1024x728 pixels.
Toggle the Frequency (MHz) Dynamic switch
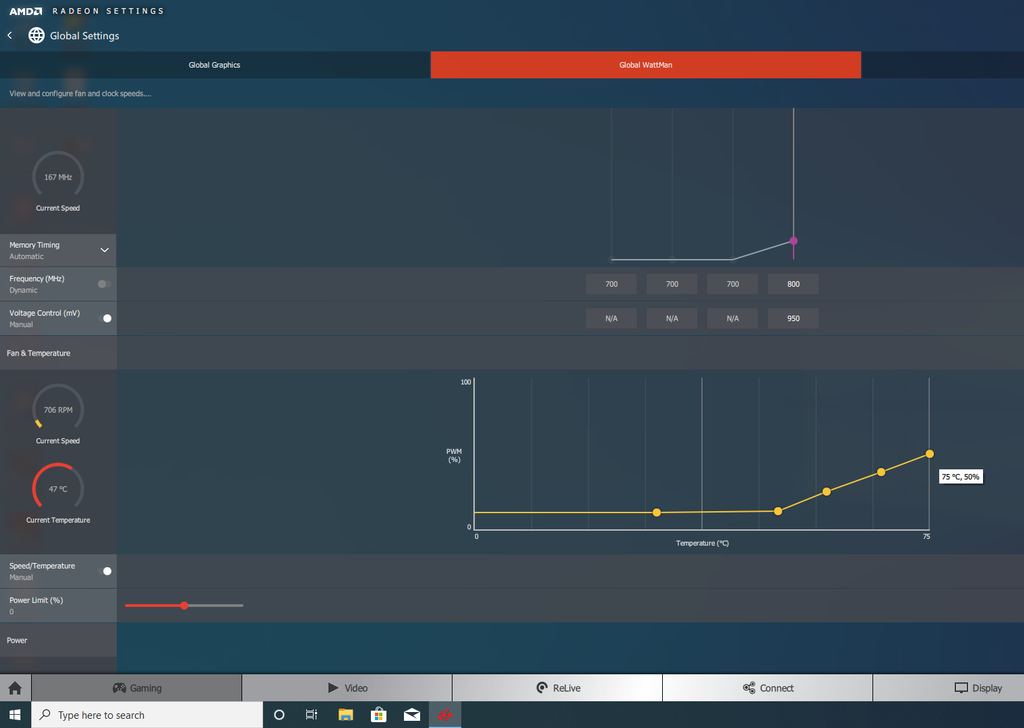(x=104, y=284)
